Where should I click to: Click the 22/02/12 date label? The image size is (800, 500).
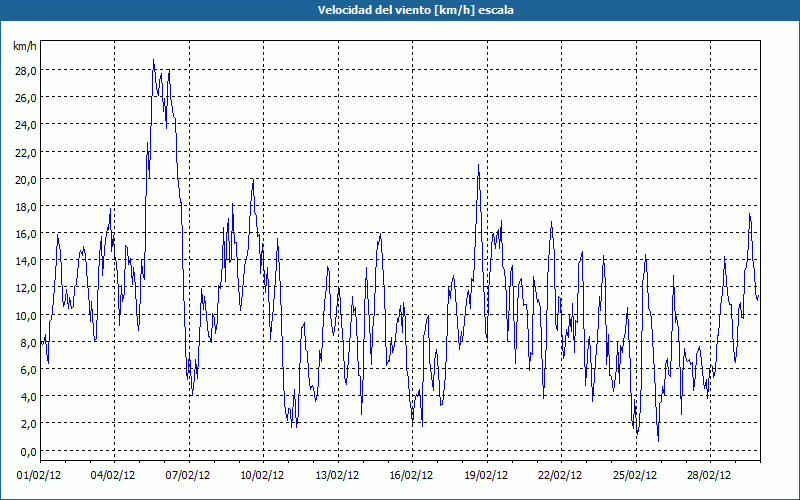pos(560,475)
